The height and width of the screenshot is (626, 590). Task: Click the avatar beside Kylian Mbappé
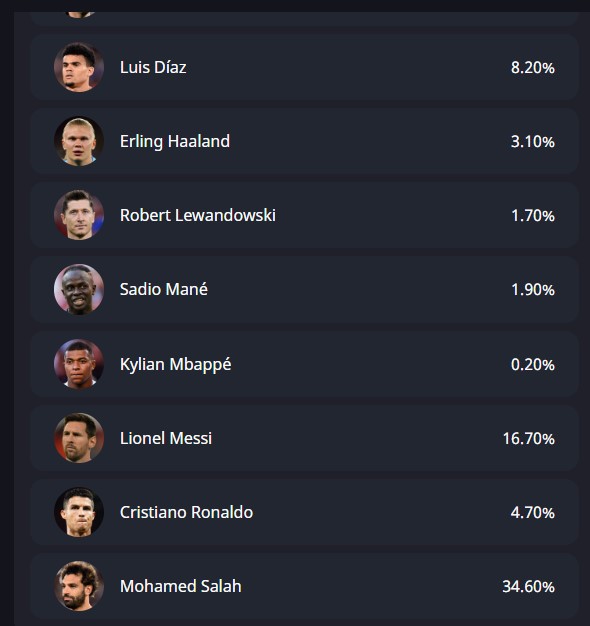tap(79, 364)
